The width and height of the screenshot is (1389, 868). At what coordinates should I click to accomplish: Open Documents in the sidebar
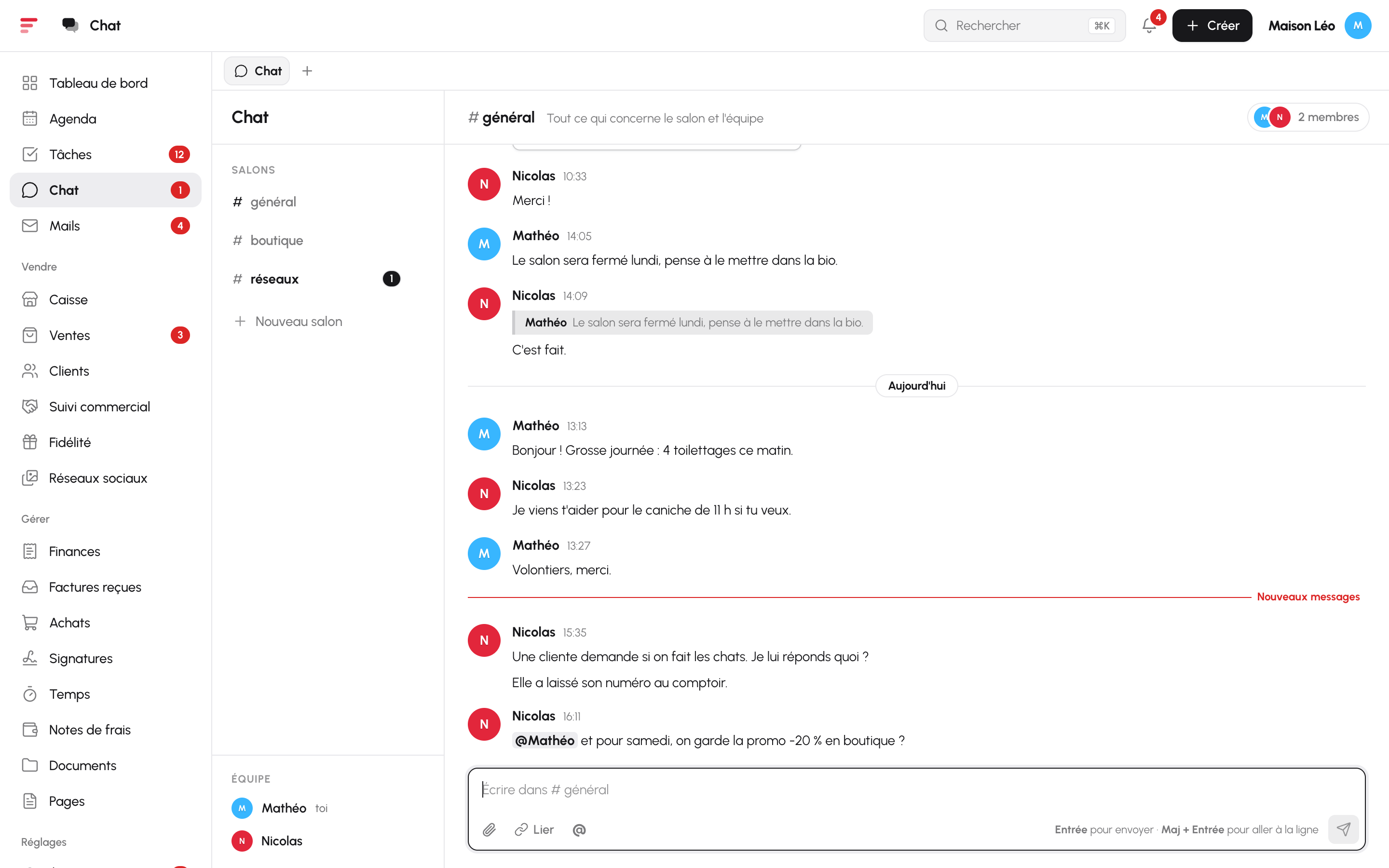click(x=106, y=765)
